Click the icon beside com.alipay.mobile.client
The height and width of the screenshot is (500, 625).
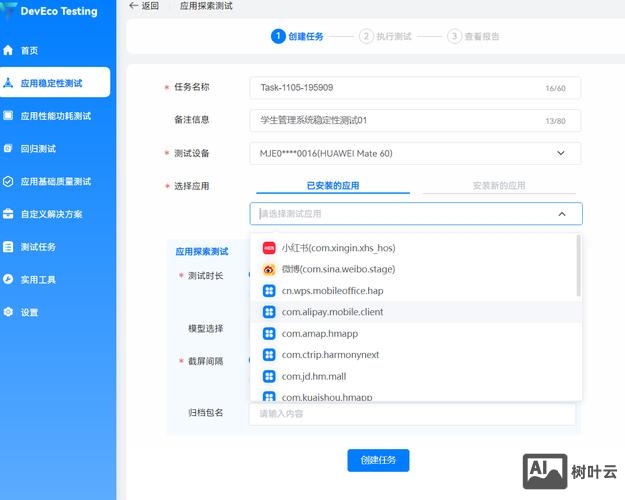tap(269, 312)
